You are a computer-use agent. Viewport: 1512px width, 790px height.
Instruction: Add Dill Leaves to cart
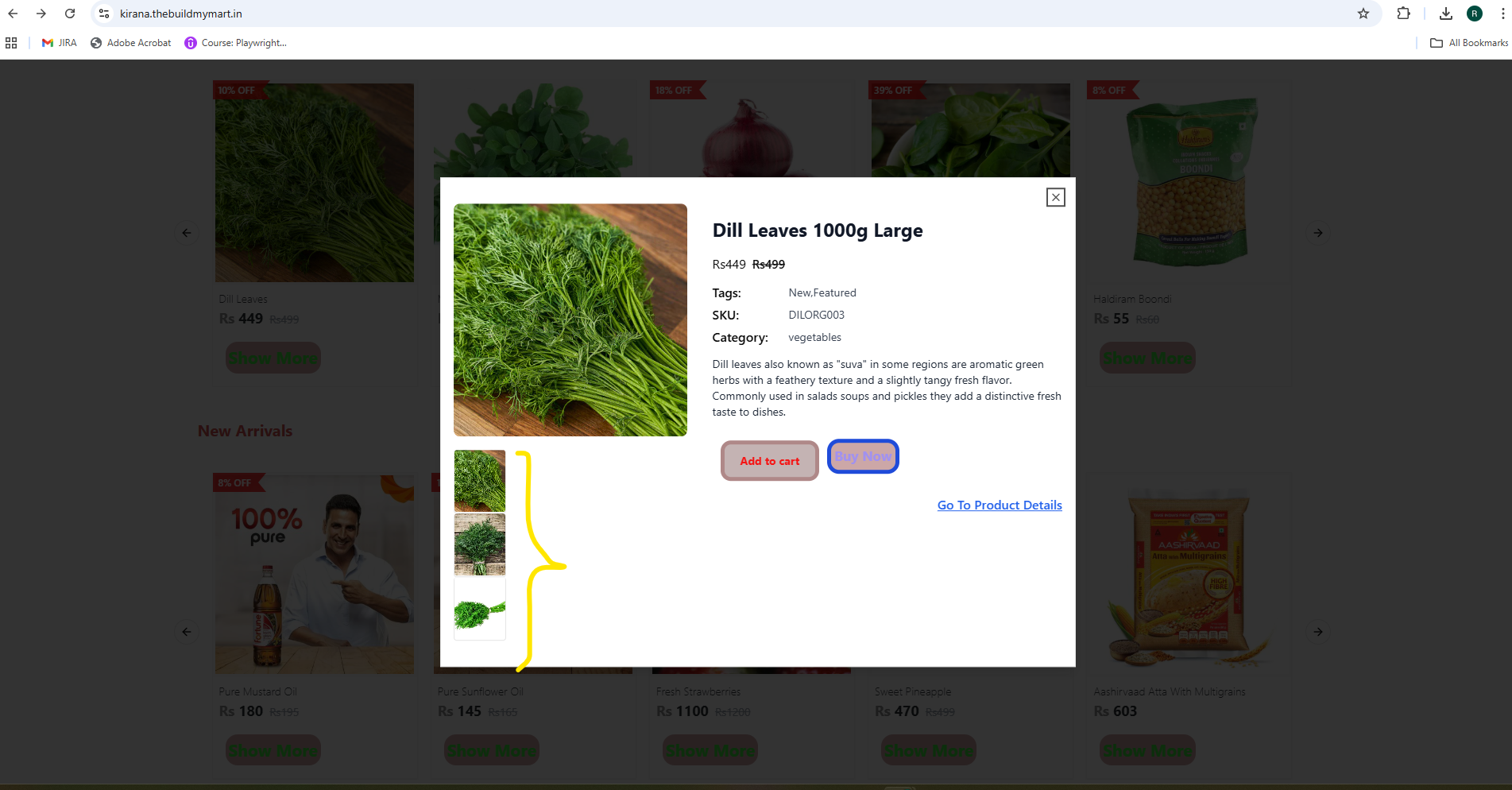click(770, 461)
